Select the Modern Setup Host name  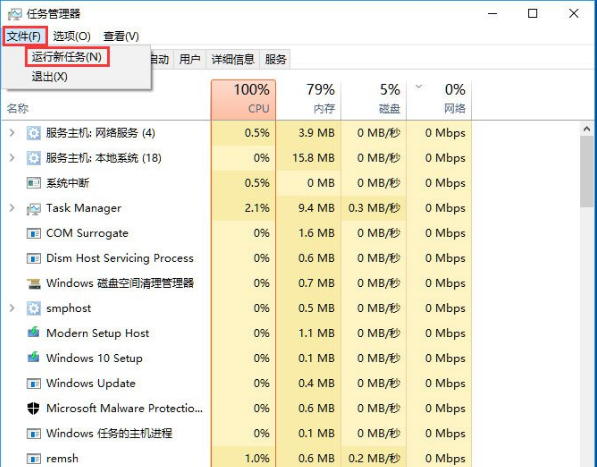pos(97,333)
